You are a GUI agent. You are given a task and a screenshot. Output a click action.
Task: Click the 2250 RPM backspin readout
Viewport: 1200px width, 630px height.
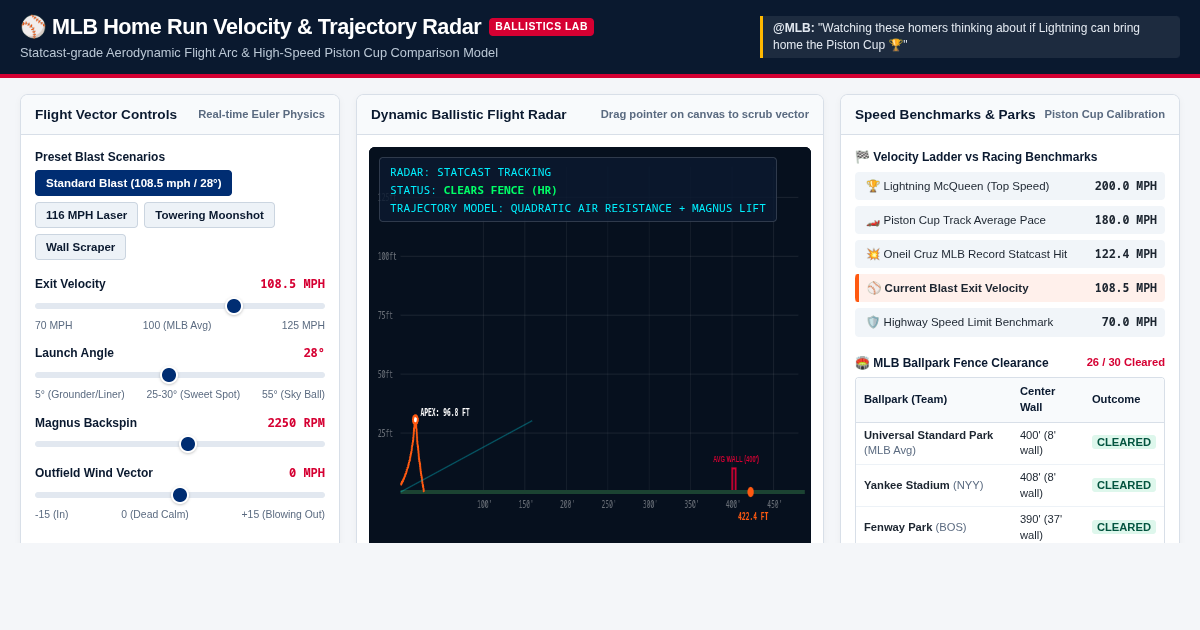coord(296,423)
